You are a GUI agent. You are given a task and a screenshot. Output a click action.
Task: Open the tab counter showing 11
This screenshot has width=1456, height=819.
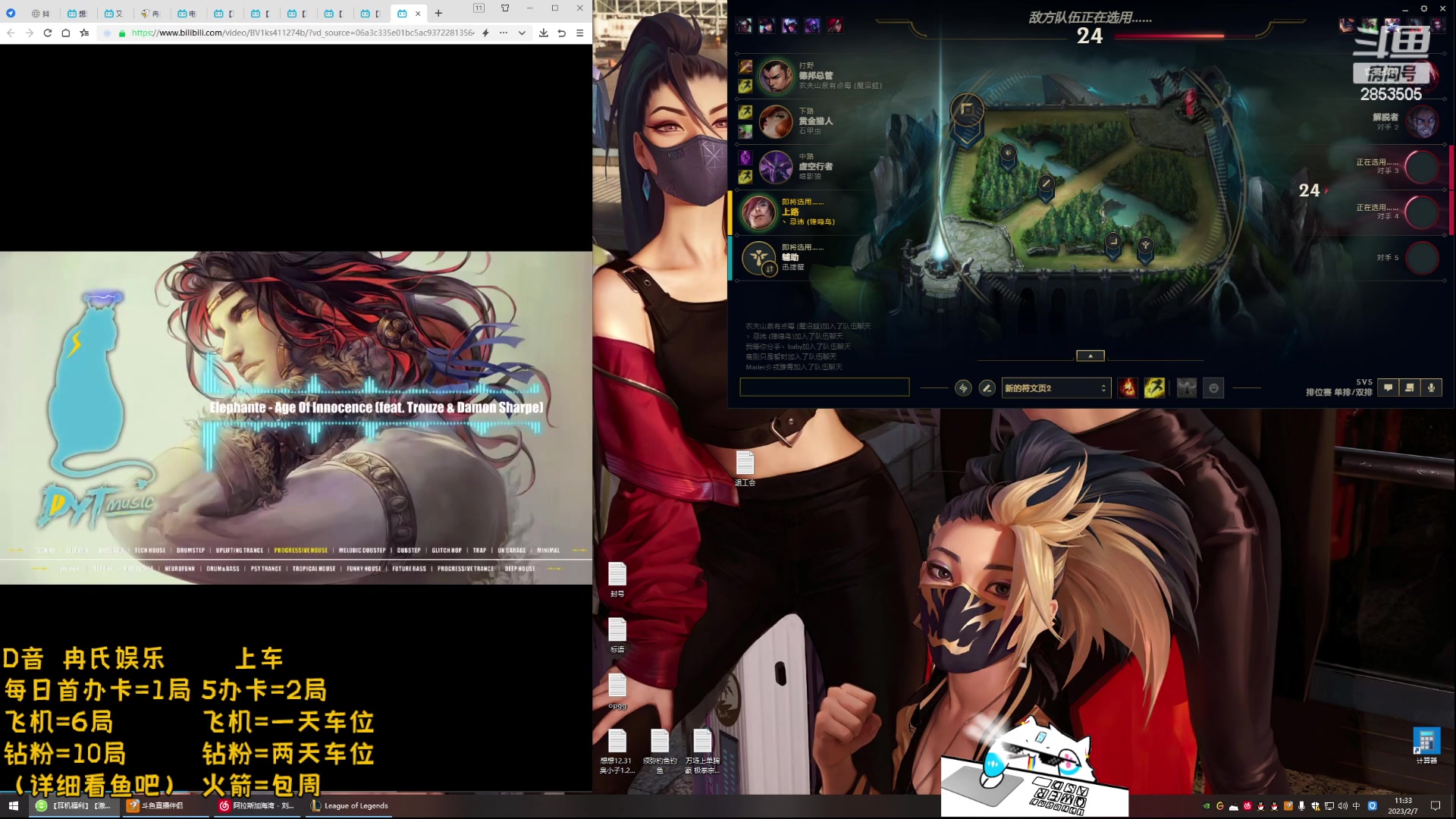(x=479, y=8)
